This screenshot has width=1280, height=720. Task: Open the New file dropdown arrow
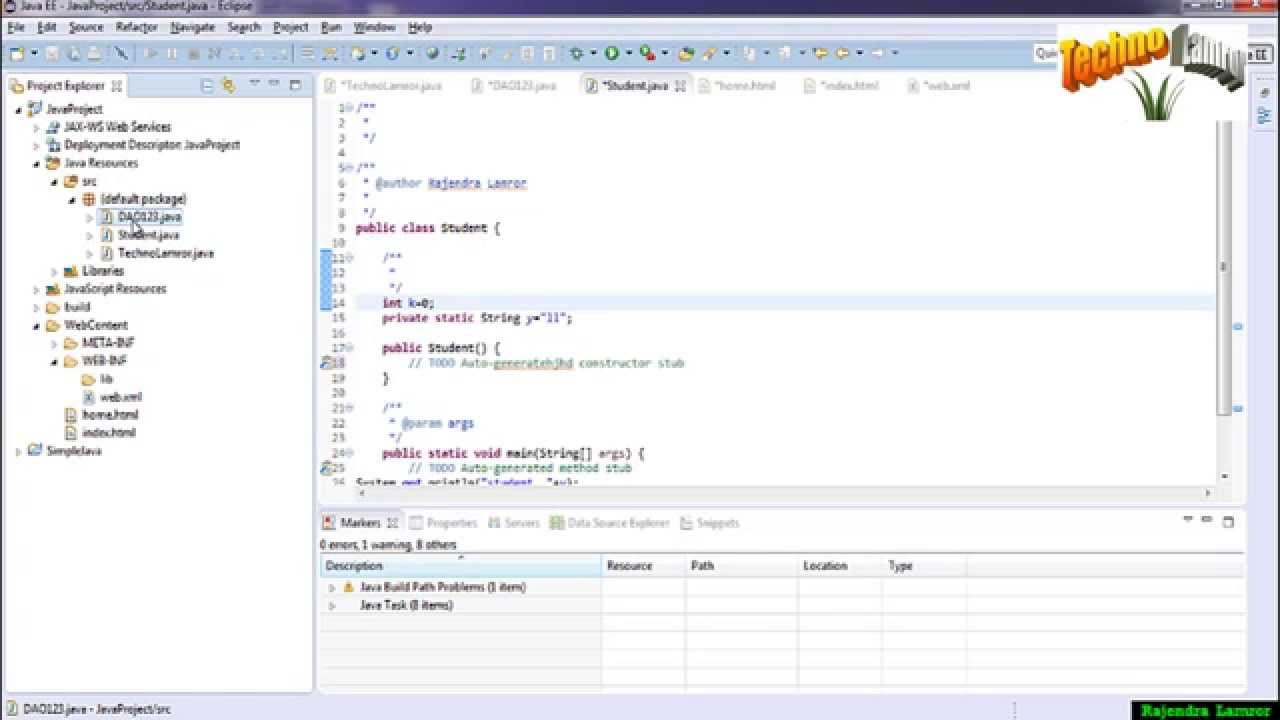click(x=34, y=53)
